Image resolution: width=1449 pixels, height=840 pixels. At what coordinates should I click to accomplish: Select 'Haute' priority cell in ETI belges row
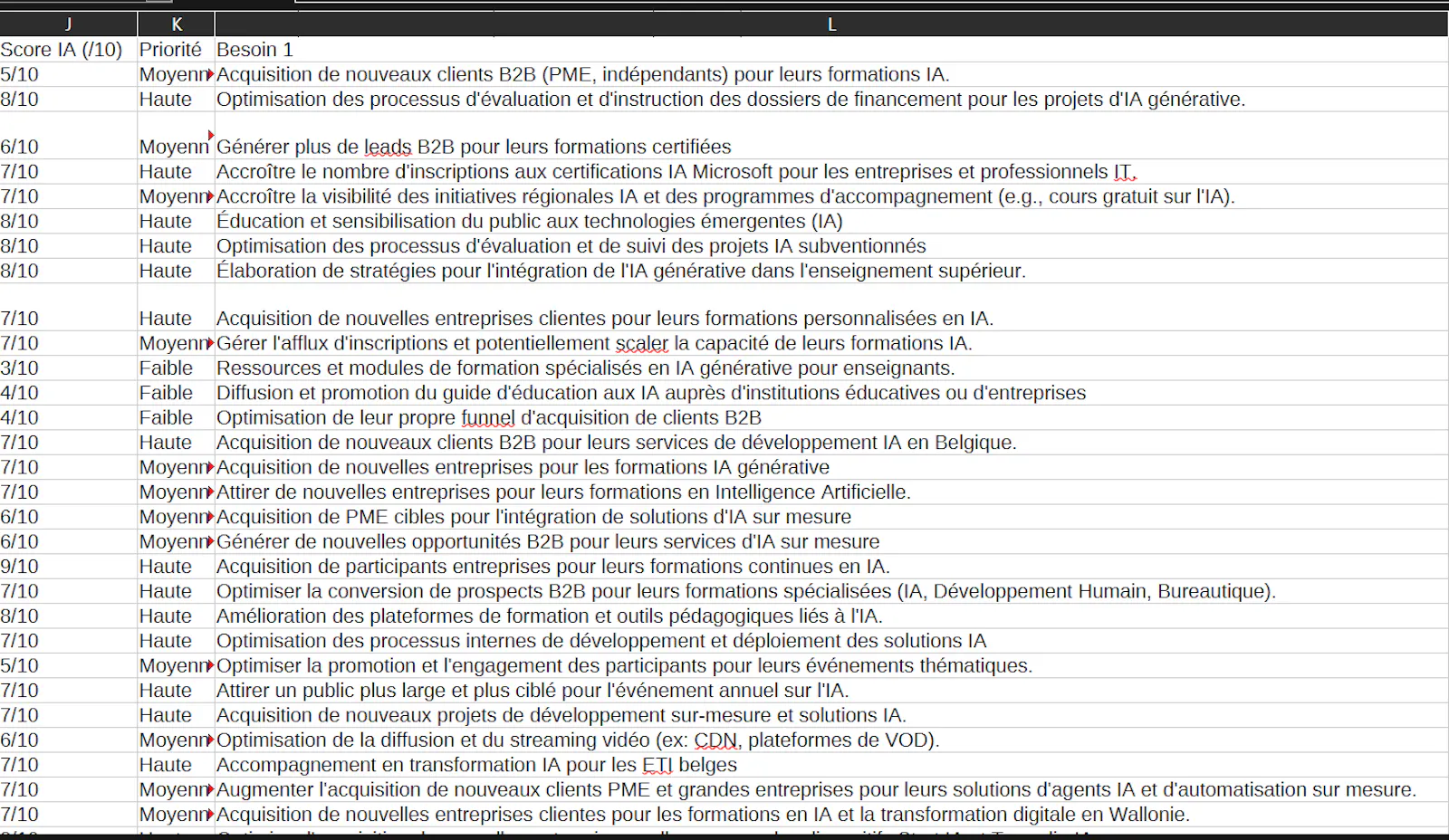pyautogui.click(x=176, y=765)
